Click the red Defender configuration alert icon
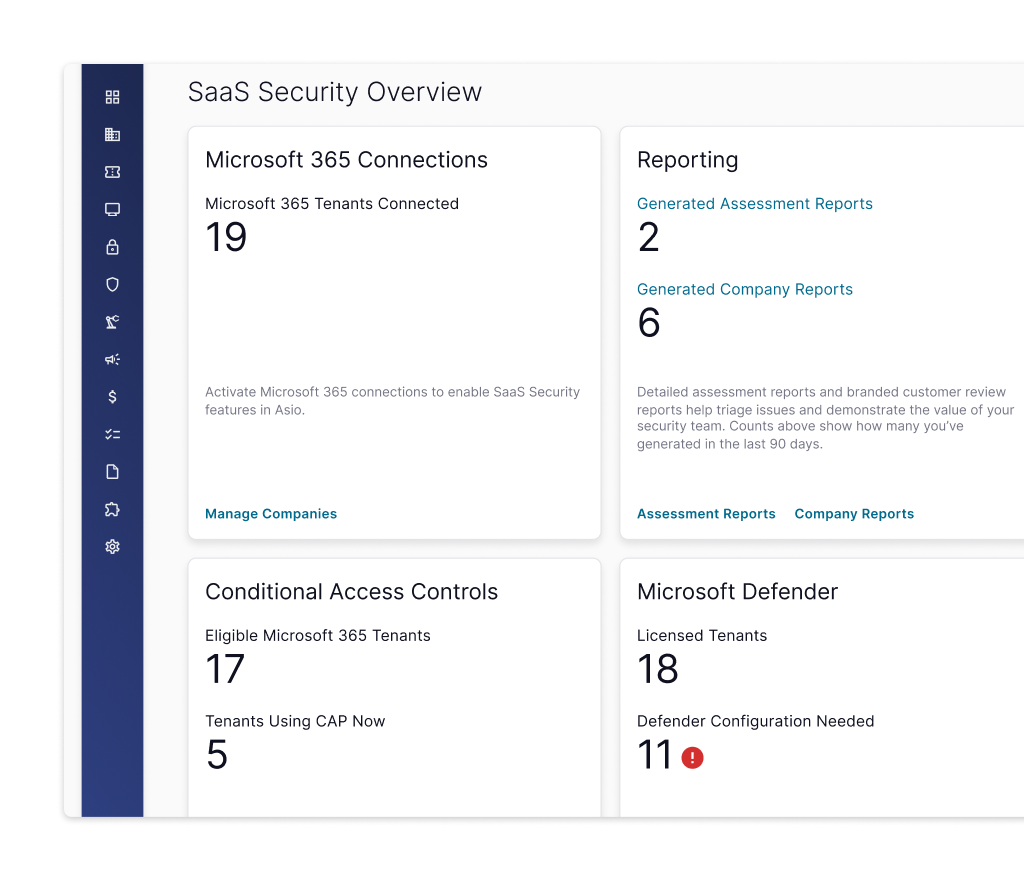 pyautogui.click(x=692, y=758)
